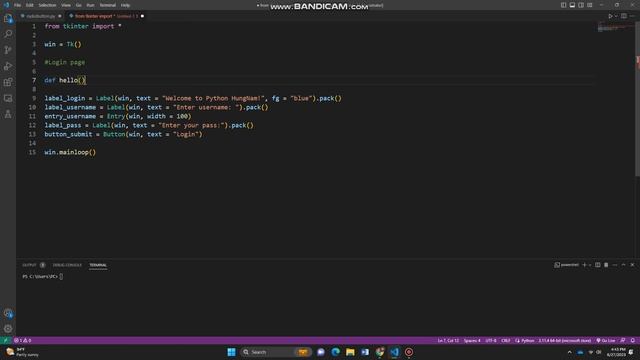Select Python 3.11.4 interpreter in status bar
Screen dimensions: 640x360
(564, 340)
